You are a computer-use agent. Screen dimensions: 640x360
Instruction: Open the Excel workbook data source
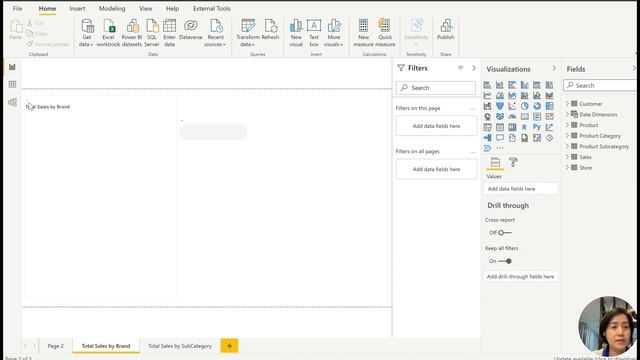point(108,33)
